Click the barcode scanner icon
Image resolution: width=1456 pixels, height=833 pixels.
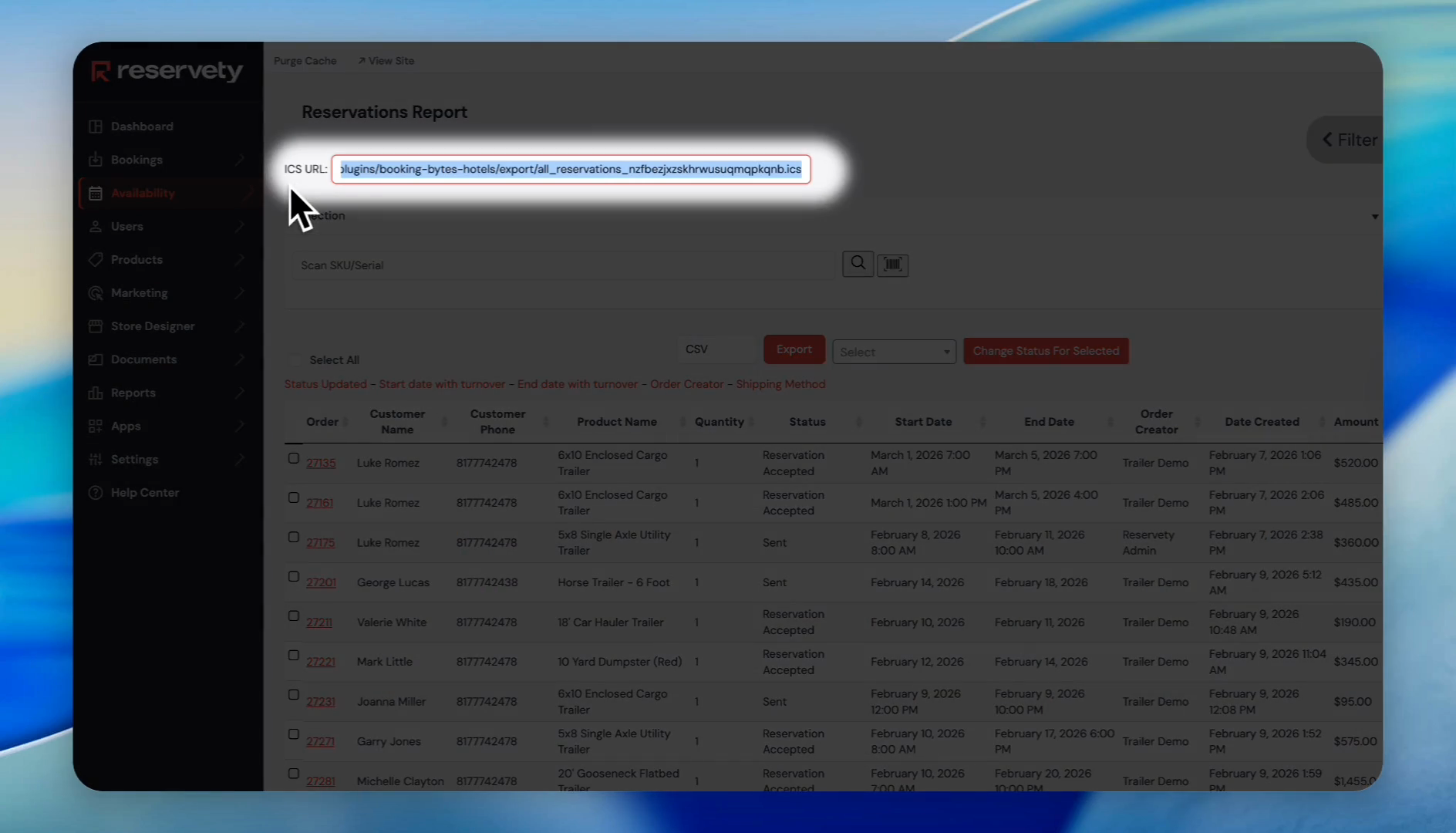(892, 265)
